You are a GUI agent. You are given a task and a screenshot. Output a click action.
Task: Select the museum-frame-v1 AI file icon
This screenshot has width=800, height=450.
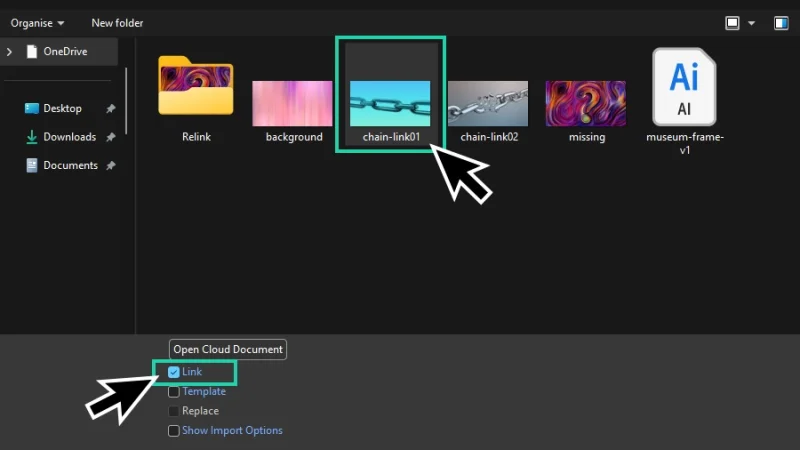coord(684,86)
